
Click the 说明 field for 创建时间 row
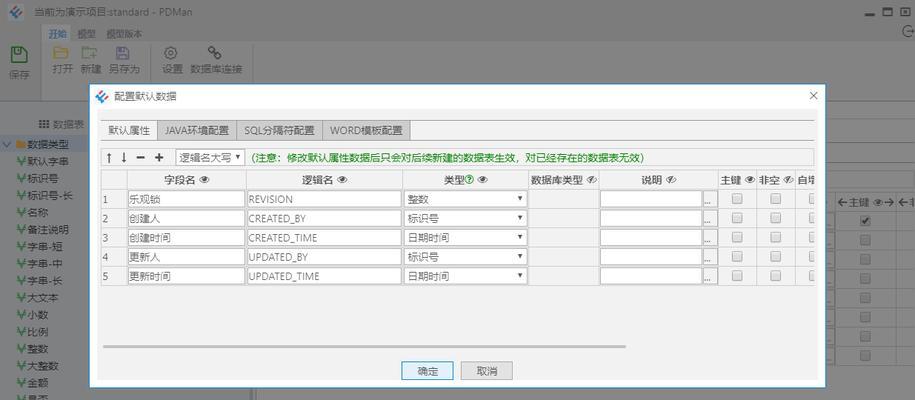[x=651, y=238]
